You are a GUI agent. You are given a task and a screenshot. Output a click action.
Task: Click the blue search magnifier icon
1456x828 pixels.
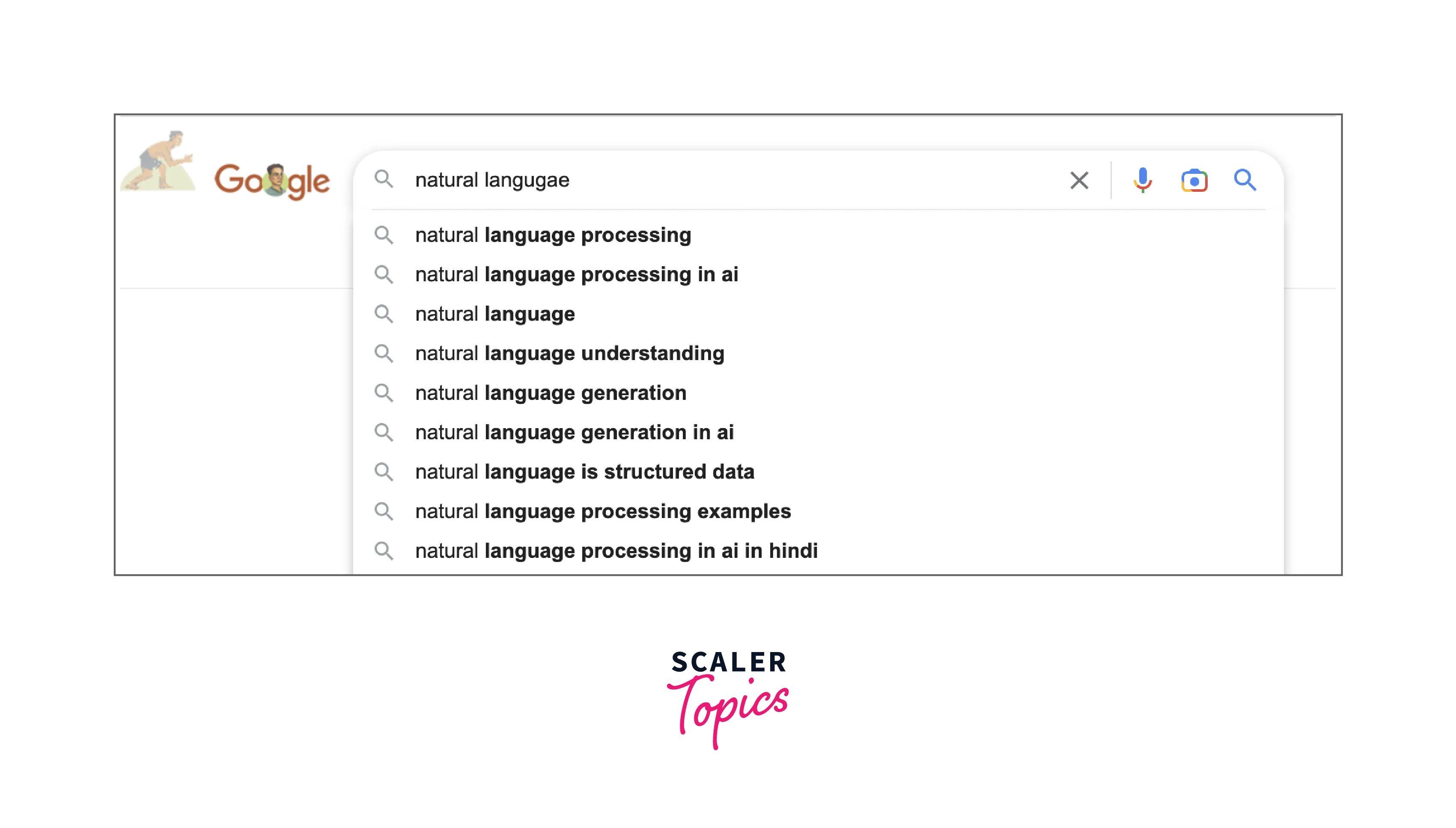[x=1246, y=180]
